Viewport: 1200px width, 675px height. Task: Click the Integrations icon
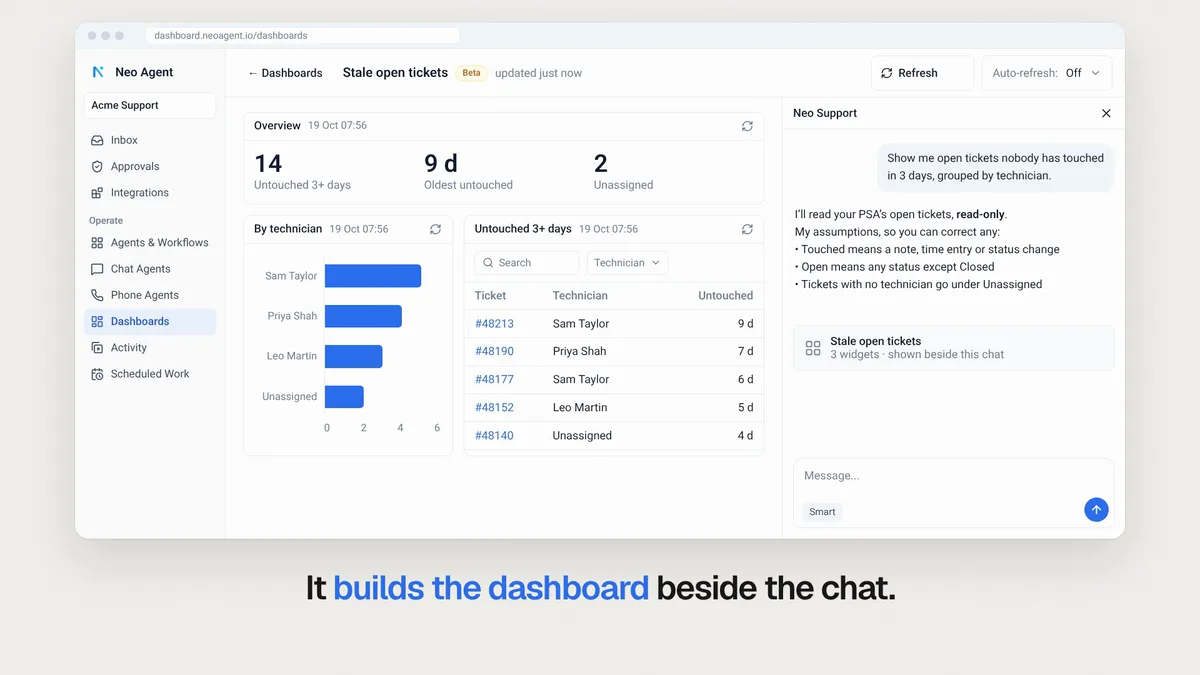click(97, 192)
